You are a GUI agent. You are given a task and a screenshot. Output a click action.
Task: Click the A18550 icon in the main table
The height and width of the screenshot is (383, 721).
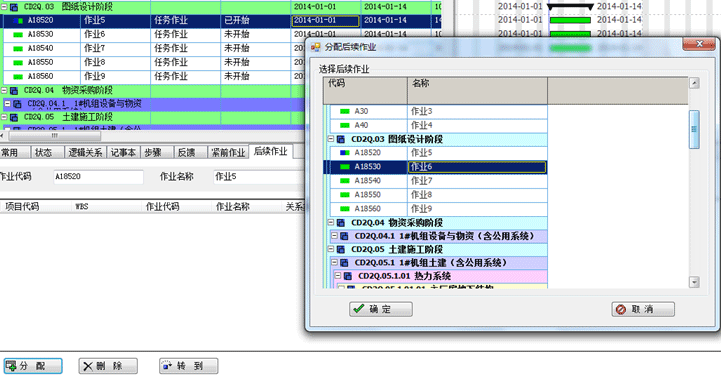point(18,63)
